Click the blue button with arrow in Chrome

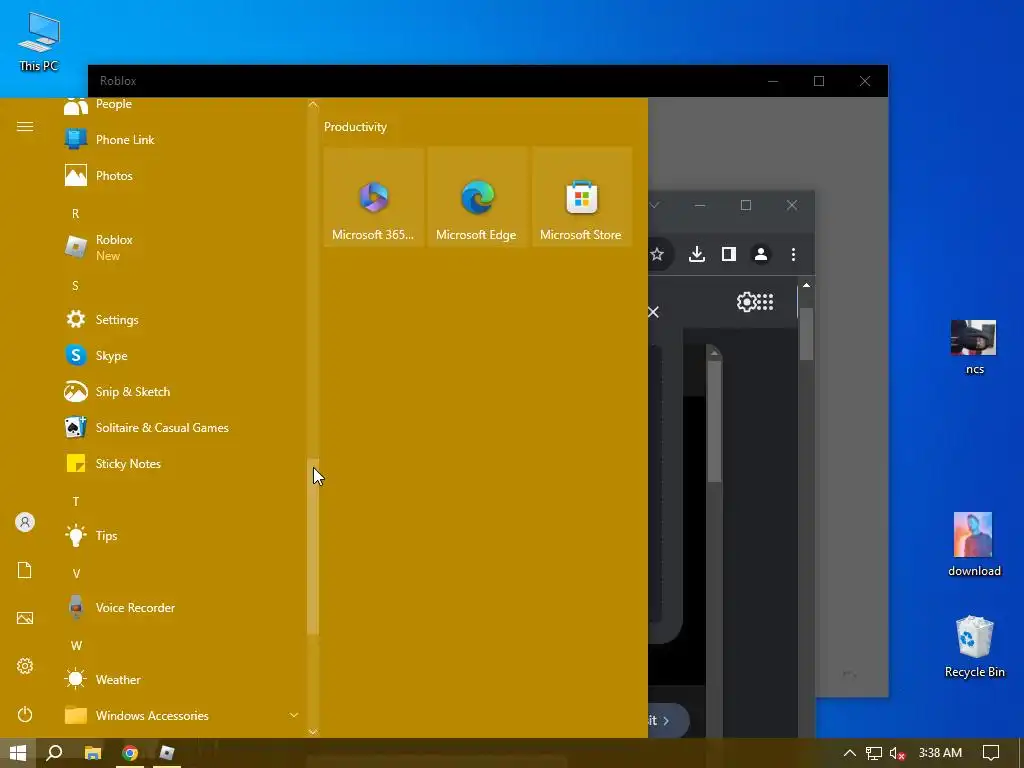click(667, 720)
